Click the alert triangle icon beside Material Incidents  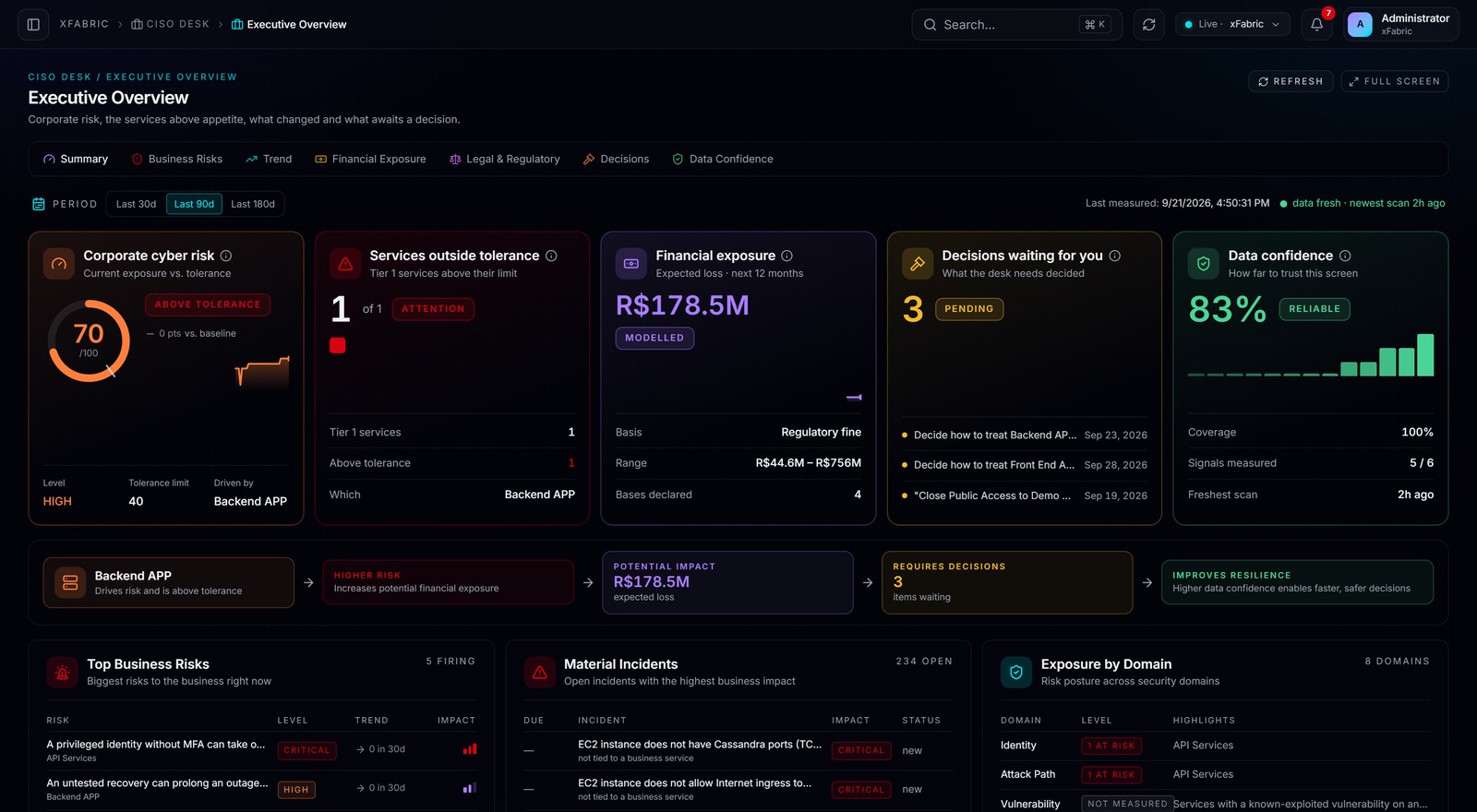point(539,673)
